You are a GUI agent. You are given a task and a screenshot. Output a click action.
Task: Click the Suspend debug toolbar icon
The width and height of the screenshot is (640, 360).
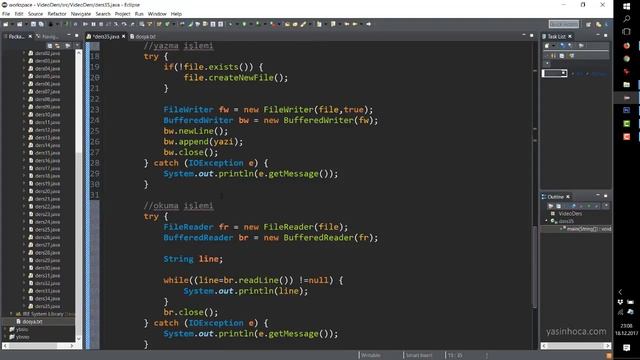(x=93, y=24)
